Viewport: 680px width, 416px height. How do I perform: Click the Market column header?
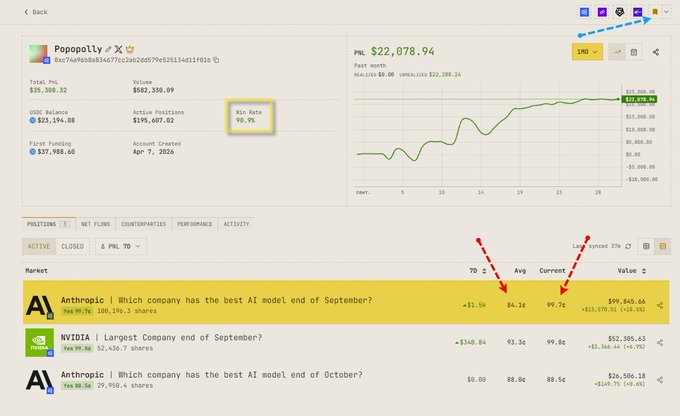(36, 271)
